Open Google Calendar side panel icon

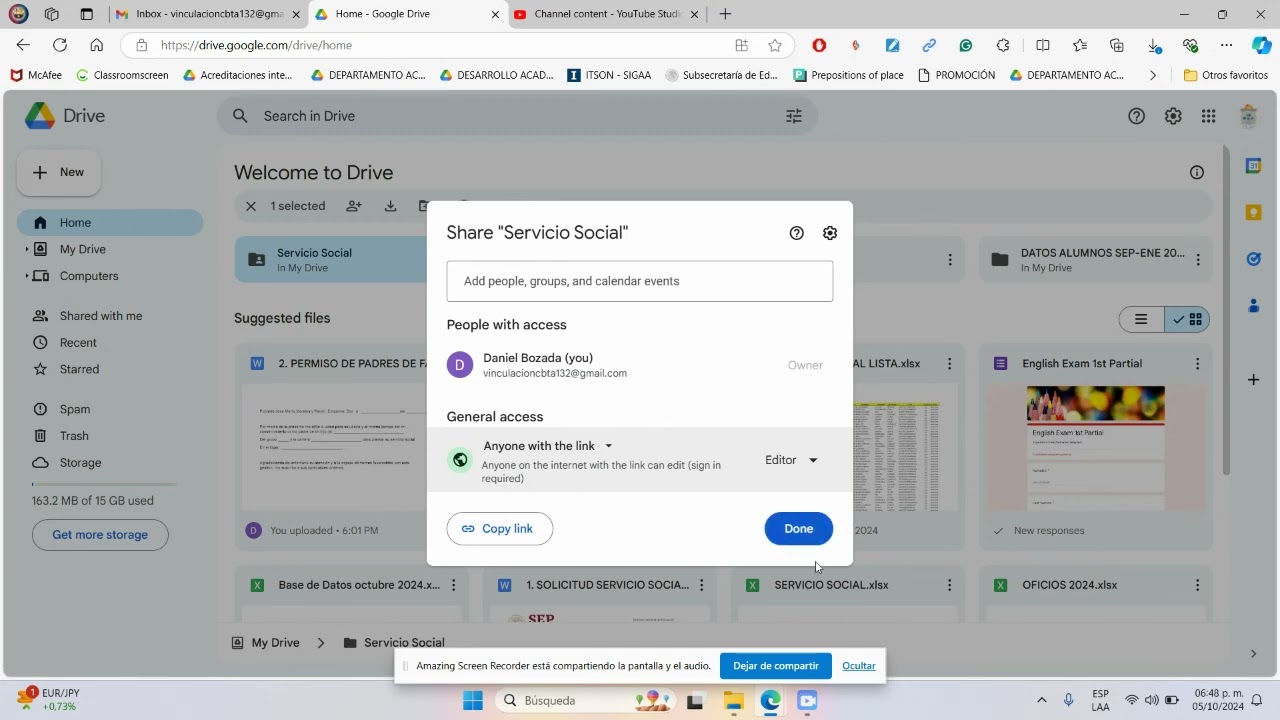pyautogui.click(x=1253, y=166)
